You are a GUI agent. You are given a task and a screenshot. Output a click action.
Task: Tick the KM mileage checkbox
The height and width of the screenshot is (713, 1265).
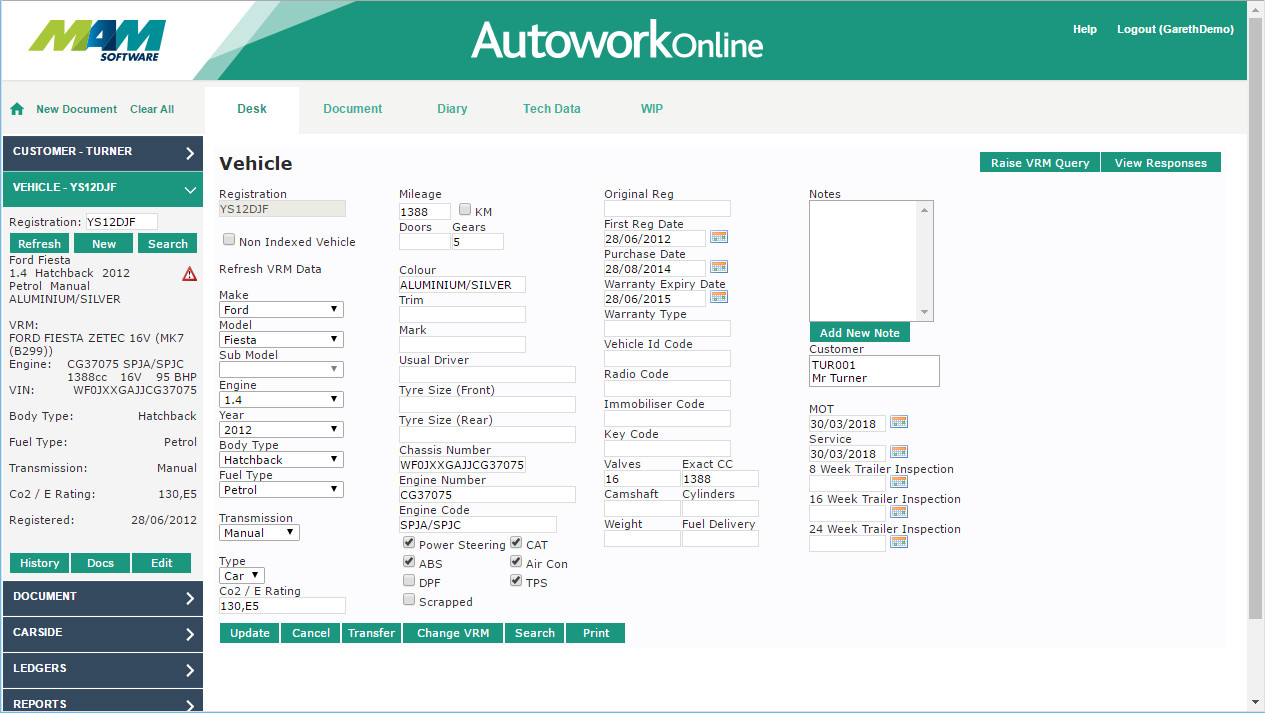coord(465,210)
